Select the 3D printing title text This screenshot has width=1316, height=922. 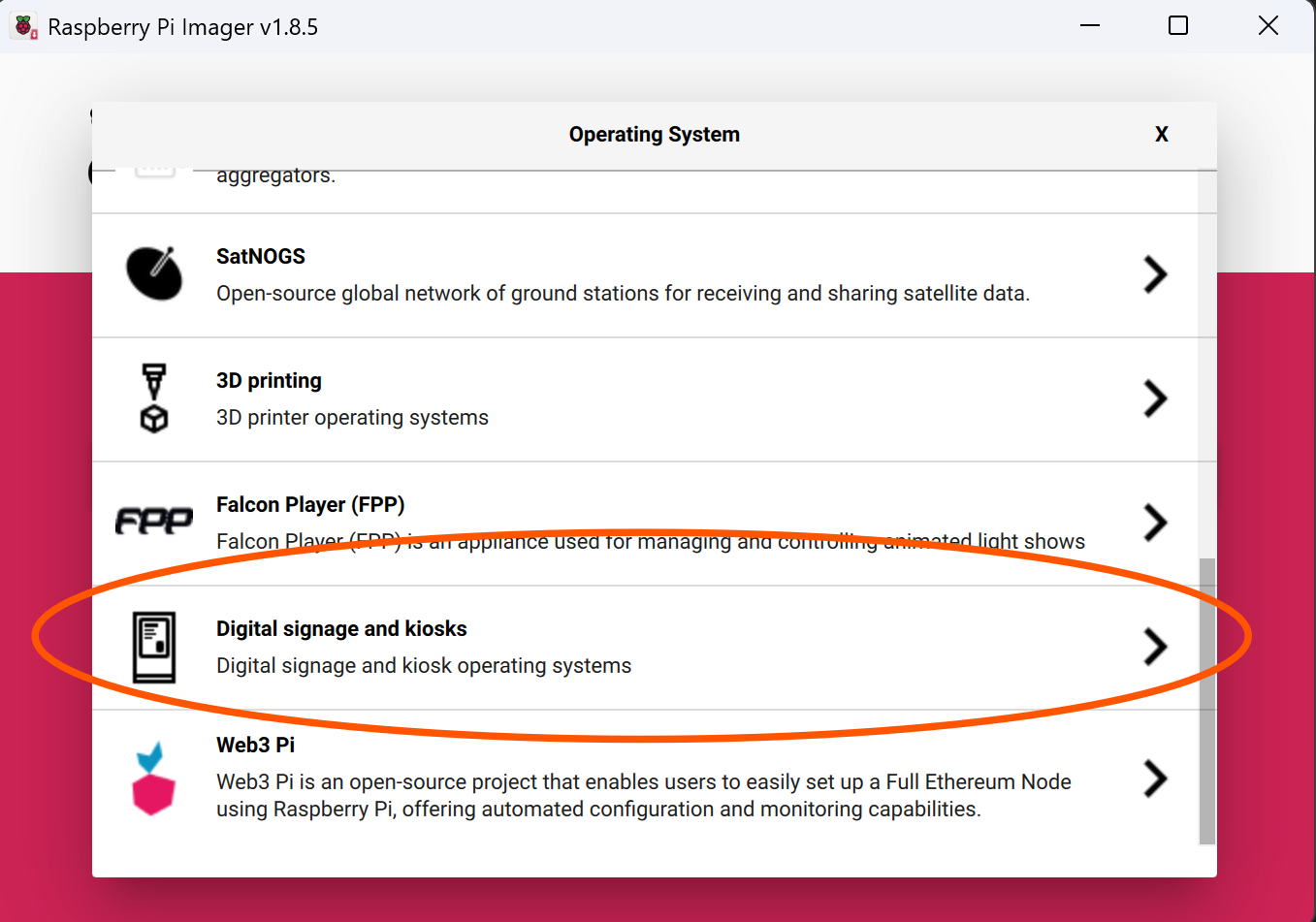tap(269, 381)
